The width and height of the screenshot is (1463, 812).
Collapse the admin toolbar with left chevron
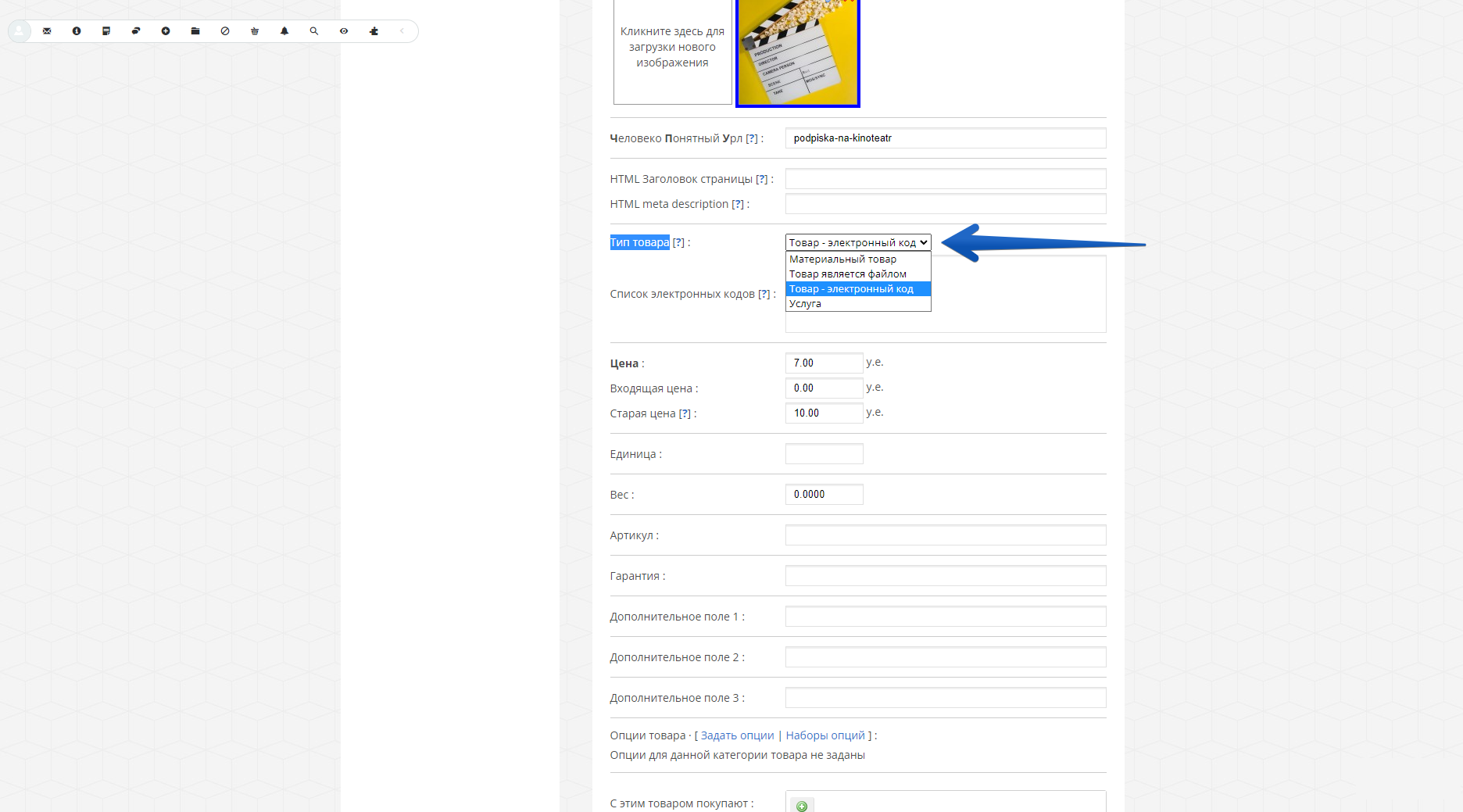(x=402, y=31)
